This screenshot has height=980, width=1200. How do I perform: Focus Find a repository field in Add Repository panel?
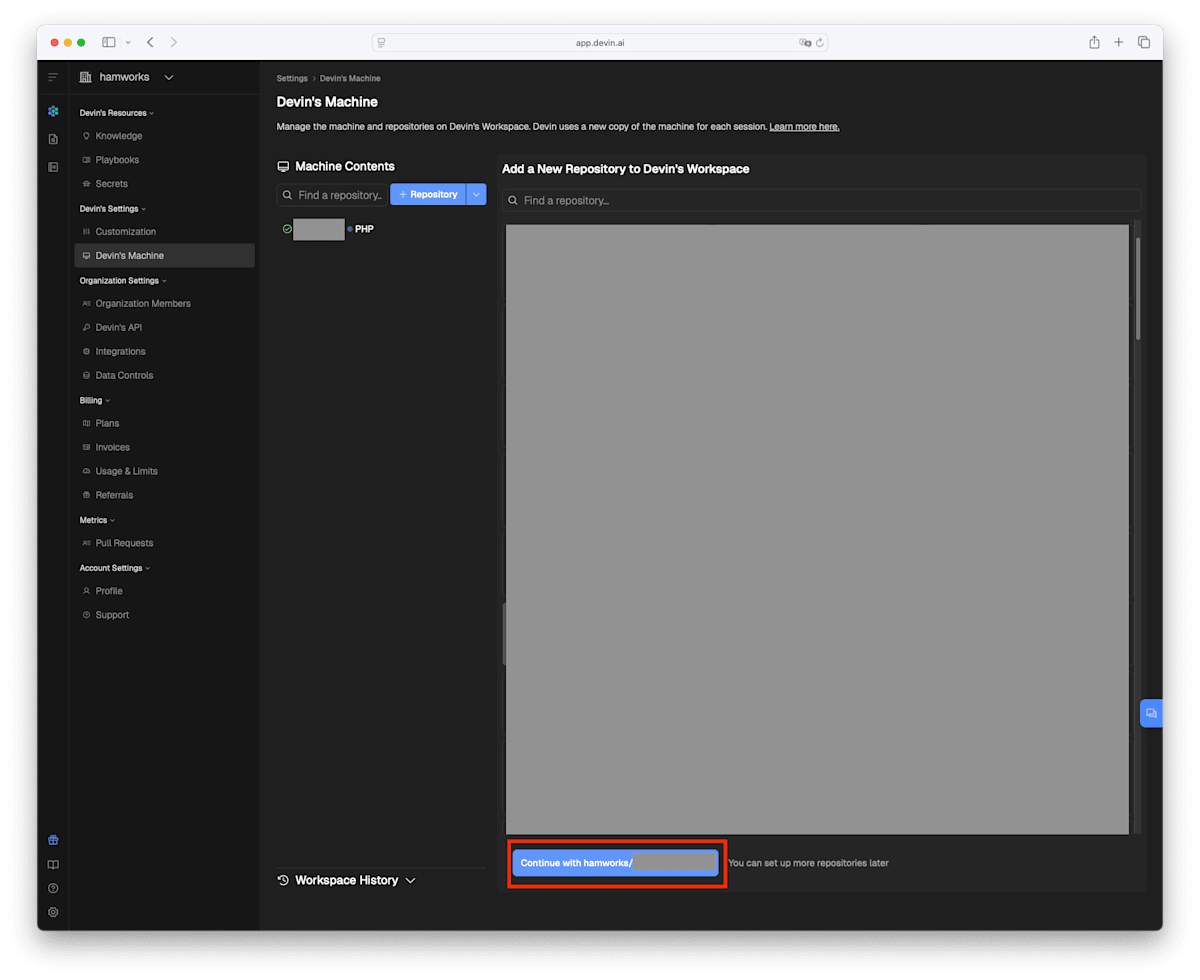821,200
